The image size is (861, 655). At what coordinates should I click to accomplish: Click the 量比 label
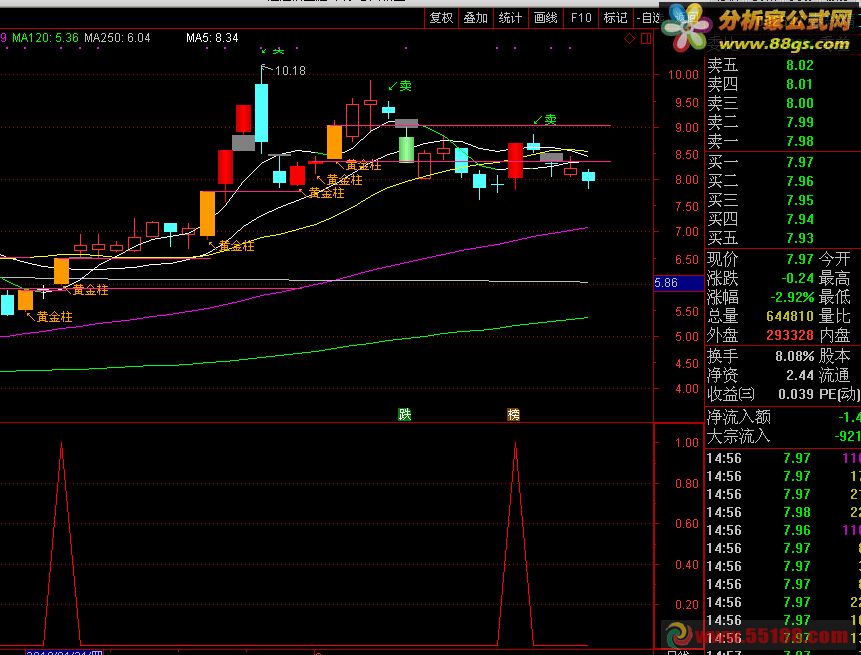(x=835, y=316)
